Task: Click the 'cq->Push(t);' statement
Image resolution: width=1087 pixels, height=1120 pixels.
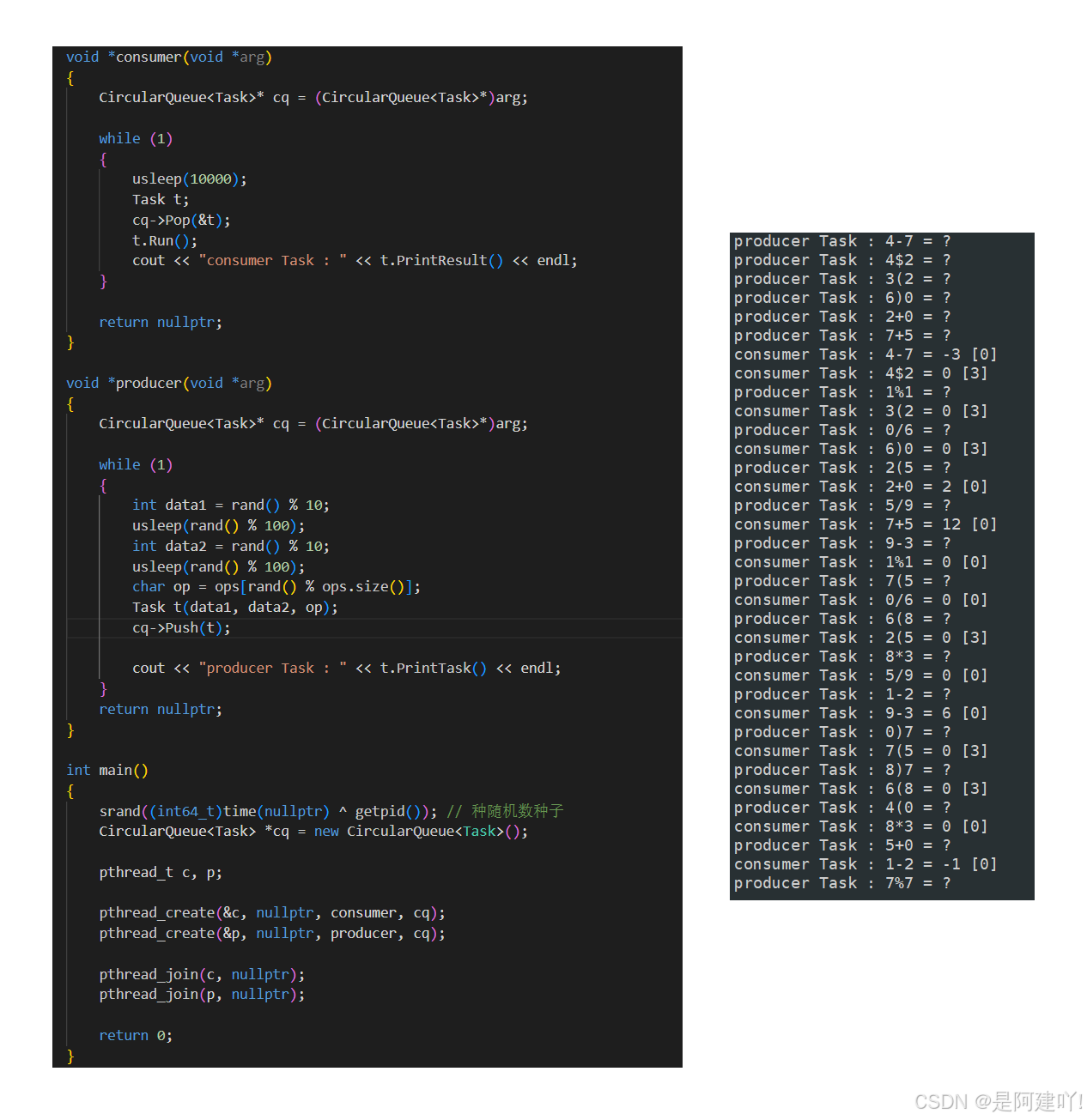Action: pos(181,627)
